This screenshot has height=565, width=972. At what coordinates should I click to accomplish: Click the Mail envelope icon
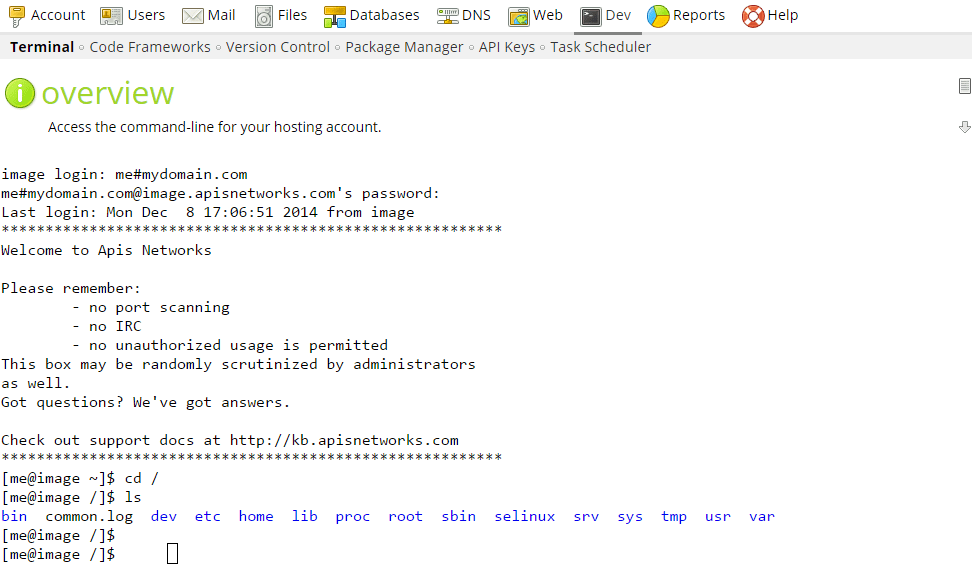pyautogui.click(x=193, y=16)
